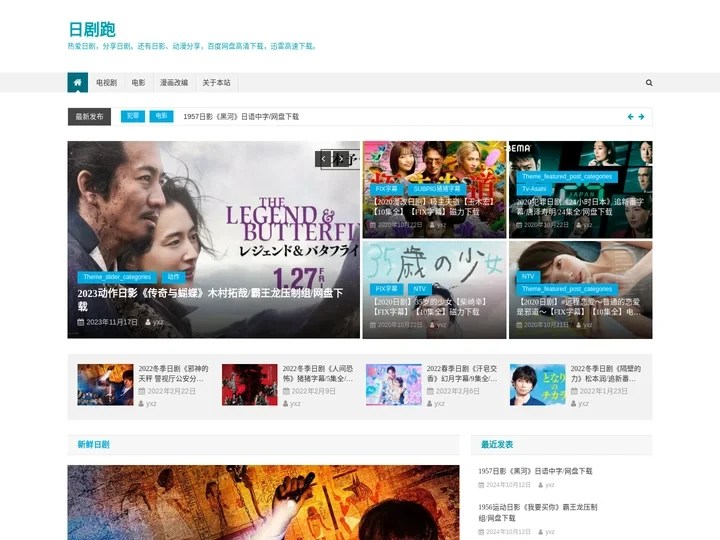Open 2023动作日影《传奇与蝴蝶》 post title
The image size is (720, 540).
(210, 299)
